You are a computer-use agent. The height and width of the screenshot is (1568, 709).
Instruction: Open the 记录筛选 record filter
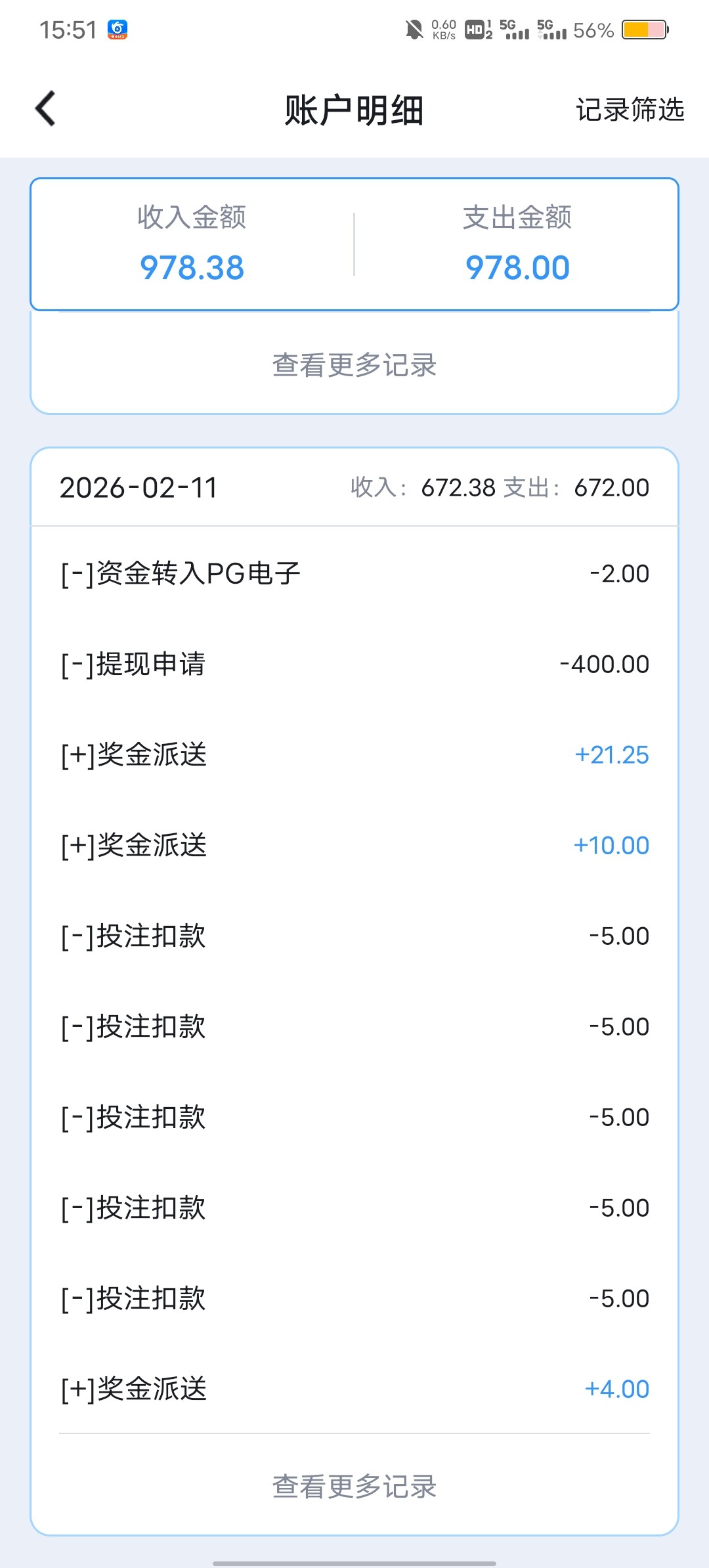pyautogui.click(x=630, y=110)
